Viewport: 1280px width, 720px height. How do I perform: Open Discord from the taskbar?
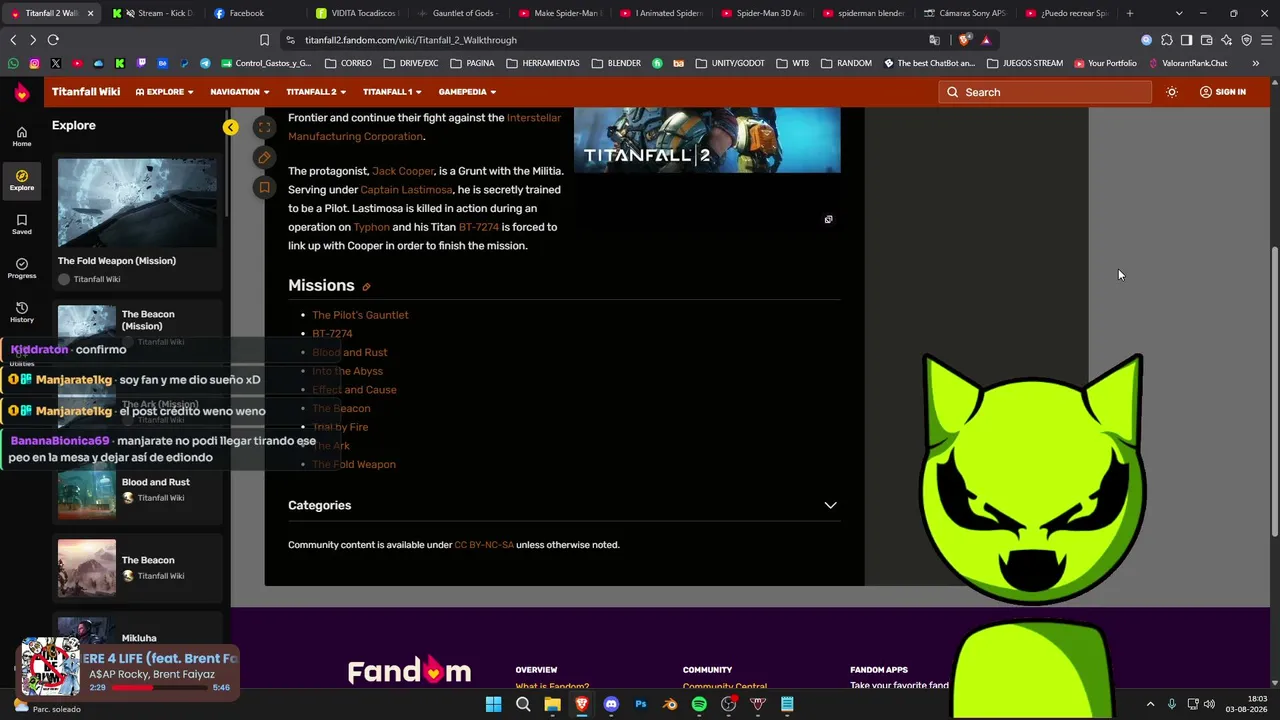point(611,704)
